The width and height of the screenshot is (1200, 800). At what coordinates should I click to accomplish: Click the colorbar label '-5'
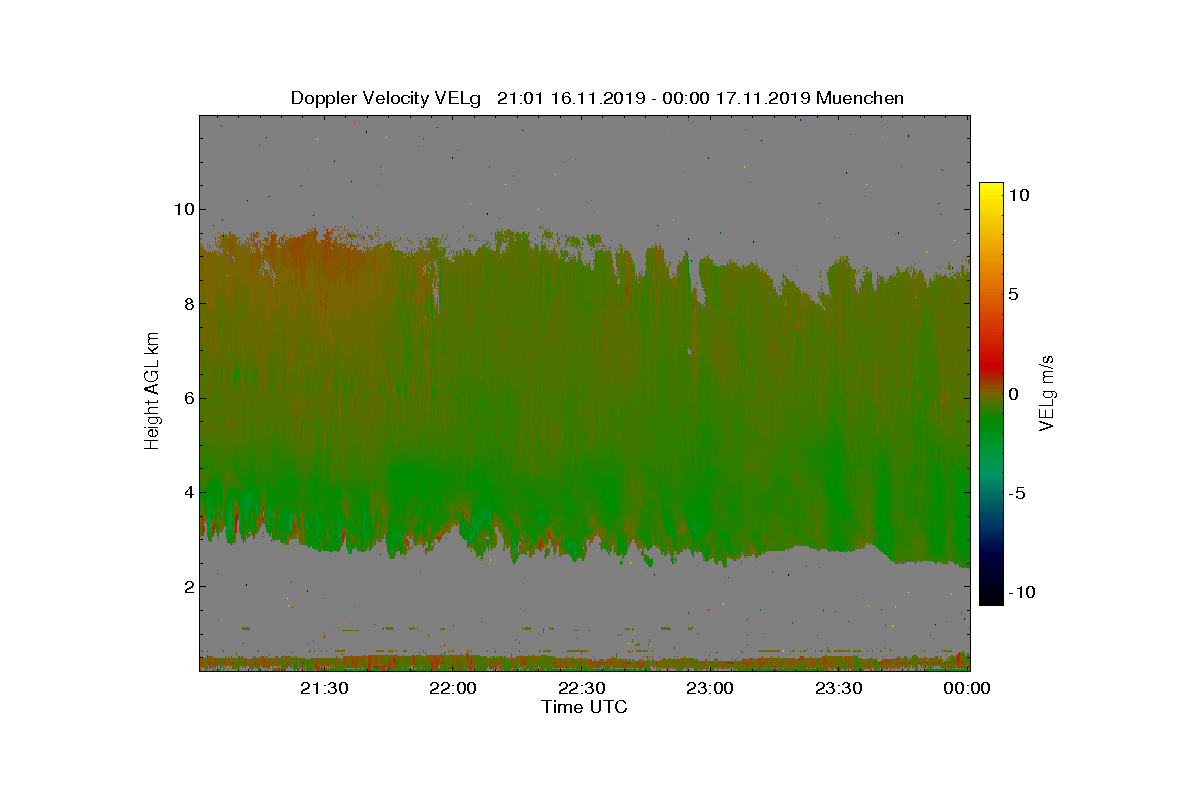(x=1017, y=493)
